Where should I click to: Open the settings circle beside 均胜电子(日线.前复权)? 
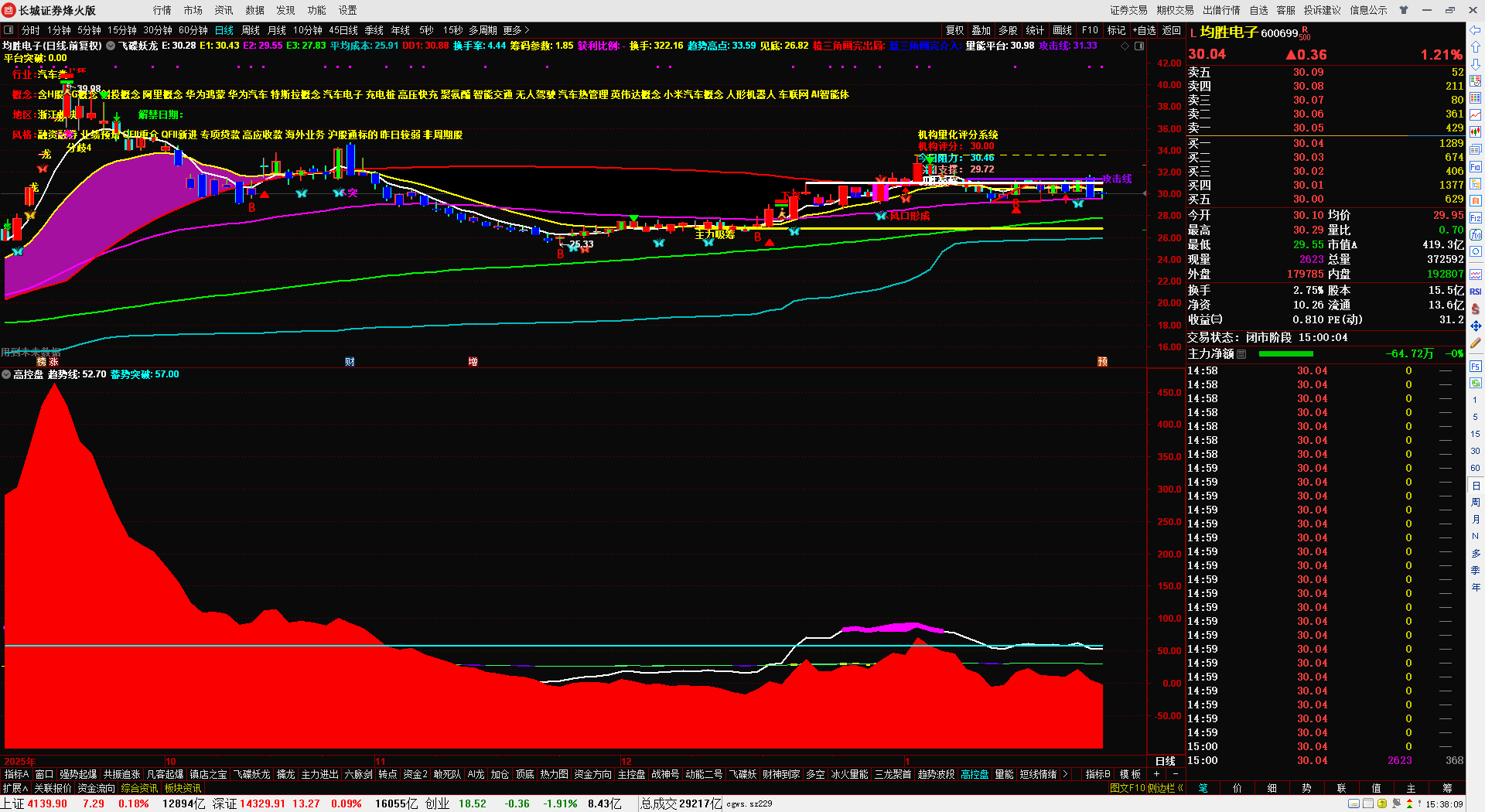click(111, 46)
